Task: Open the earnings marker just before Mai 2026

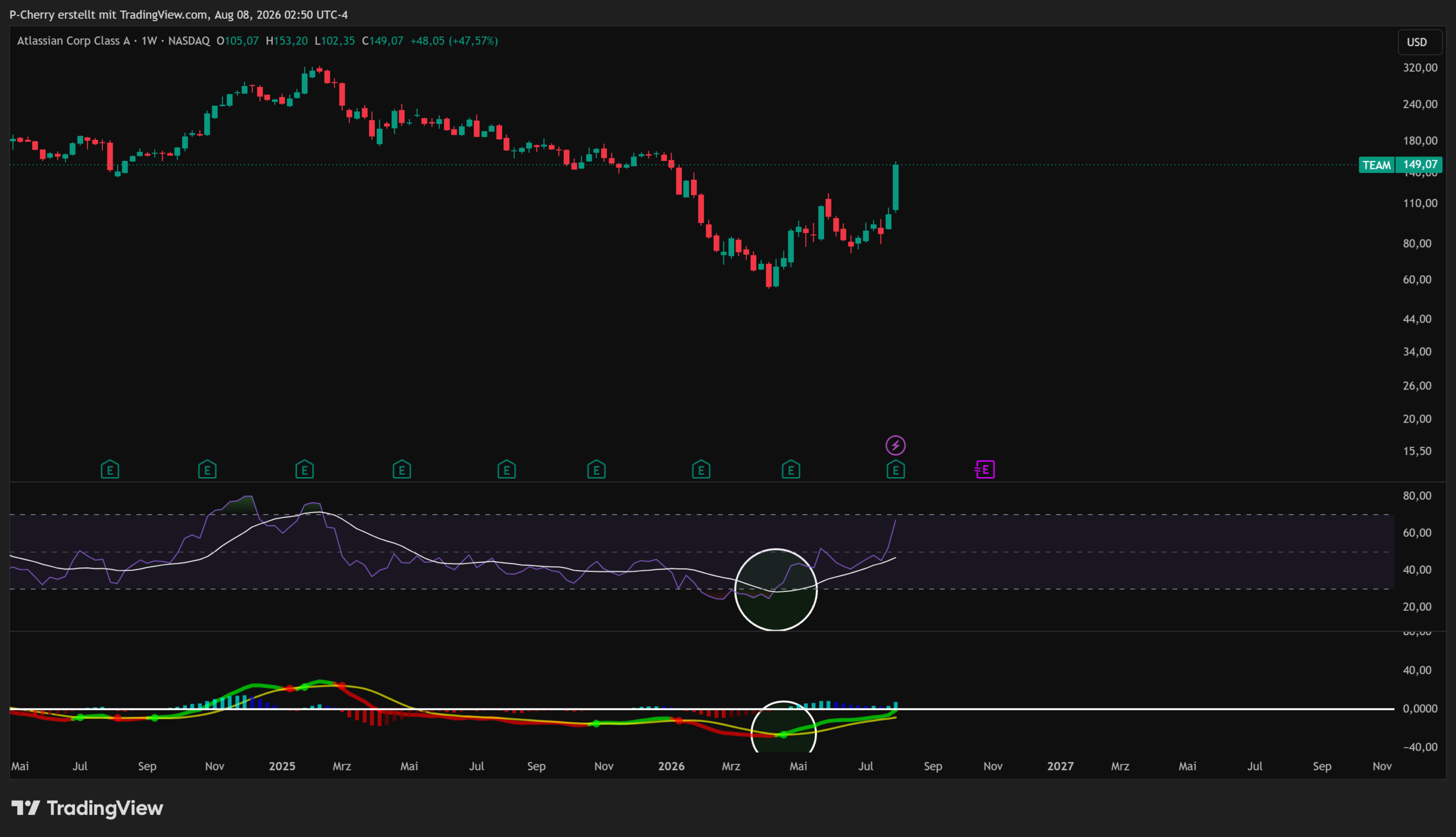Action: (791, 470)
